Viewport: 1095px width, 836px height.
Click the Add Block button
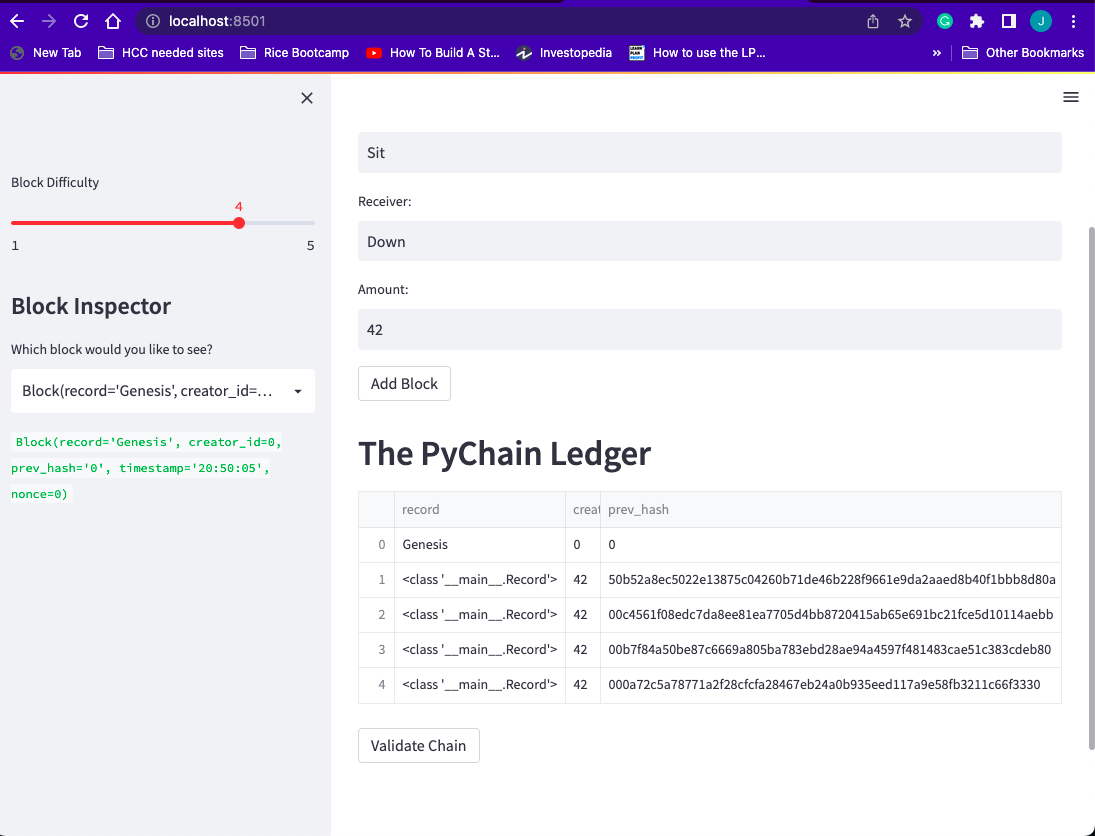pyautogui.click(x=404, y=383)
